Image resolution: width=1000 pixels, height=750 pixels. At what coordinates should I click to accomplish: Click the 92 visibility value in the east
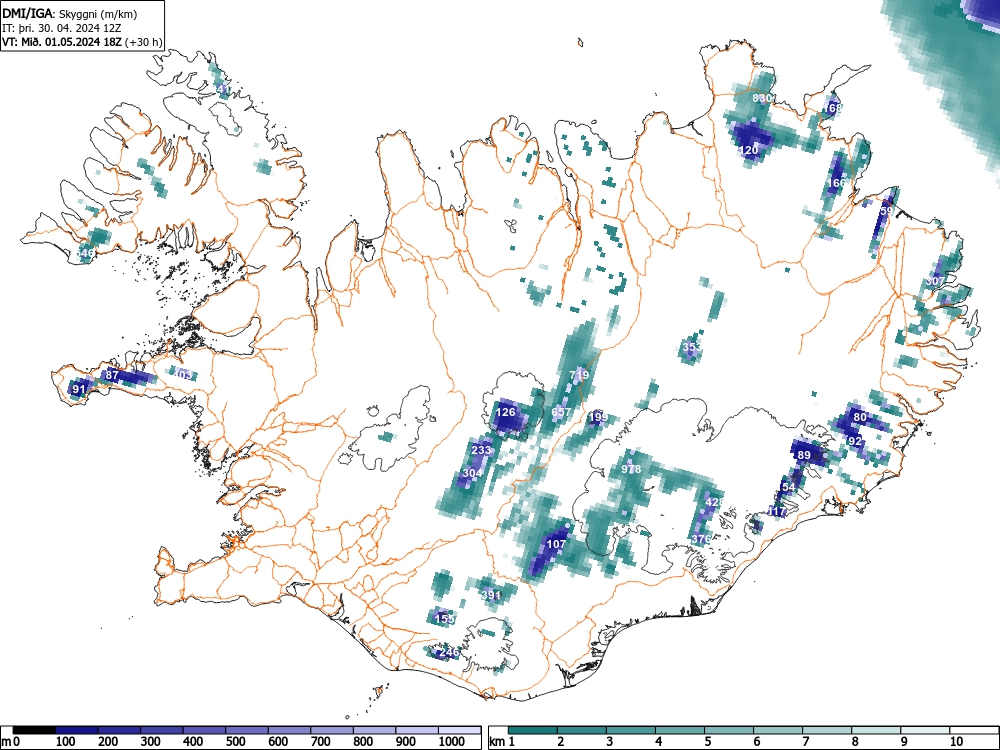[x=855, y=441]
